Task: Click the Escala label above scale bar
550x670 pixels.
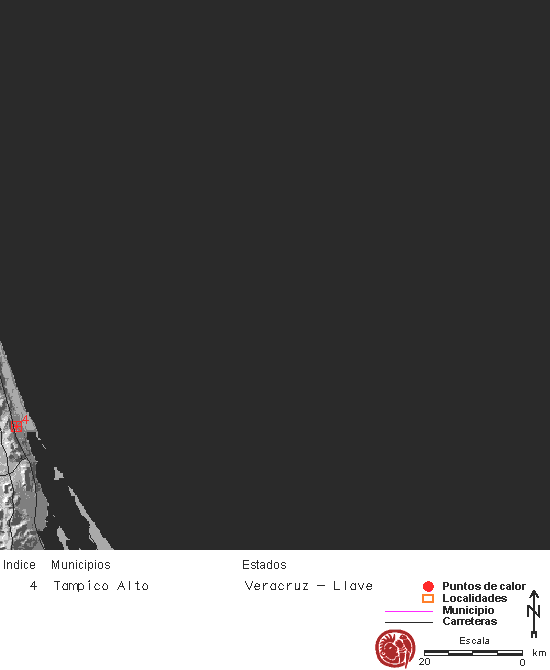Action: [474, 641]
